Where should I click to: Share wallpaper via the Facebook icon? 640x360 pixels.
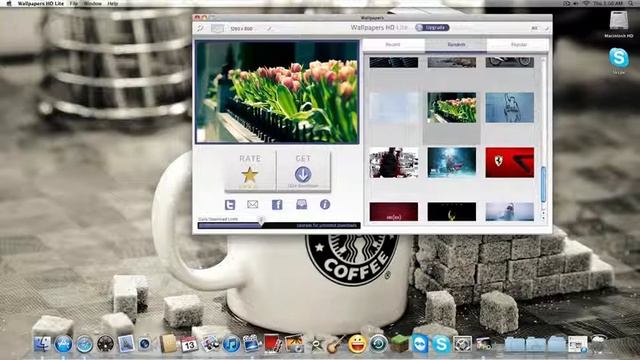(277, 204)
